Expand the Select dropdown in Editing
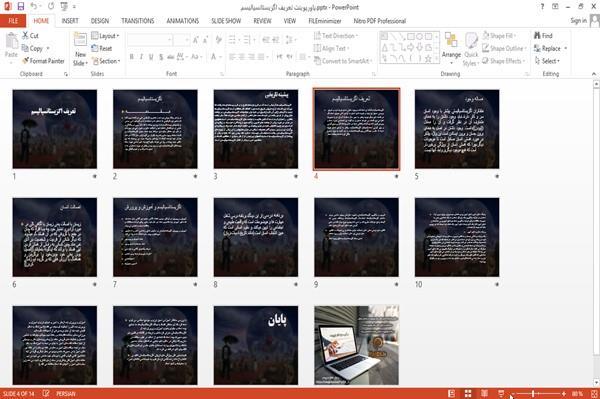 point(547,61)
